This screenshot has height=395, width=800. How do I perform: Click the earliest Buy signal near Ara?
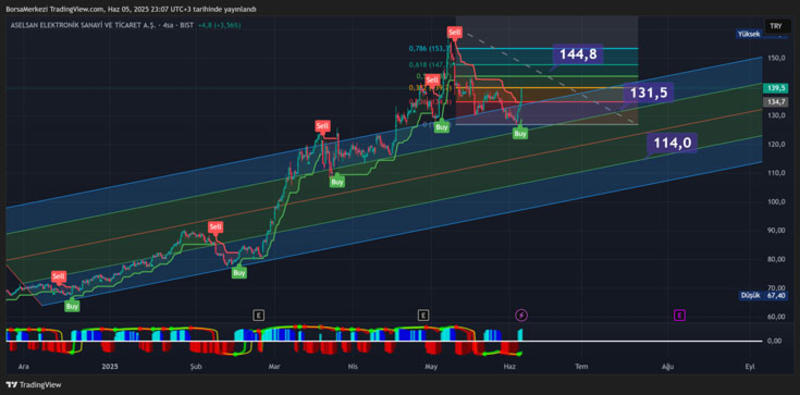[72, 306]
